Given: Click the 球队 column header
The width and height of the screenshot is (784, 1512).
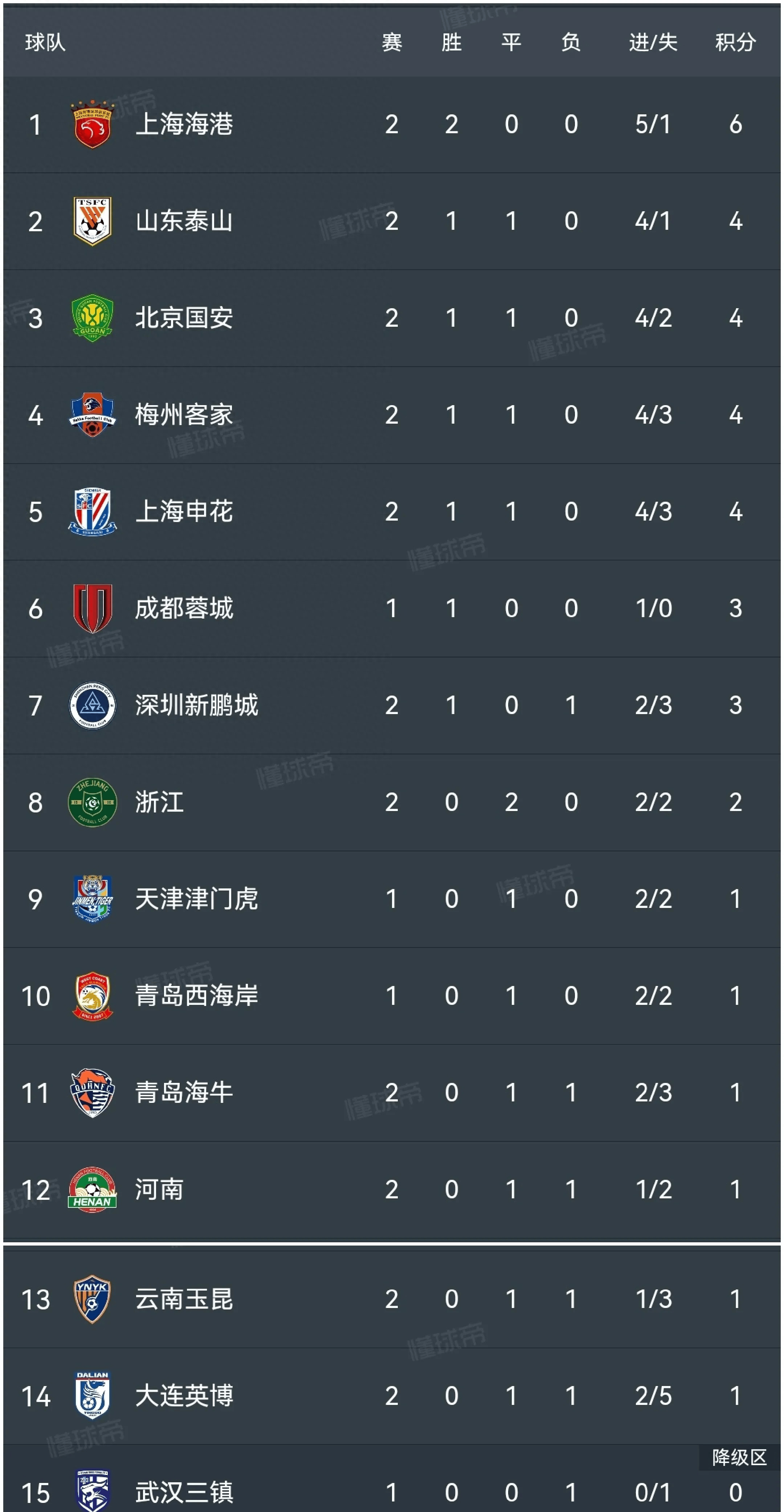Looking at the screenshot, I should (45, 42).
